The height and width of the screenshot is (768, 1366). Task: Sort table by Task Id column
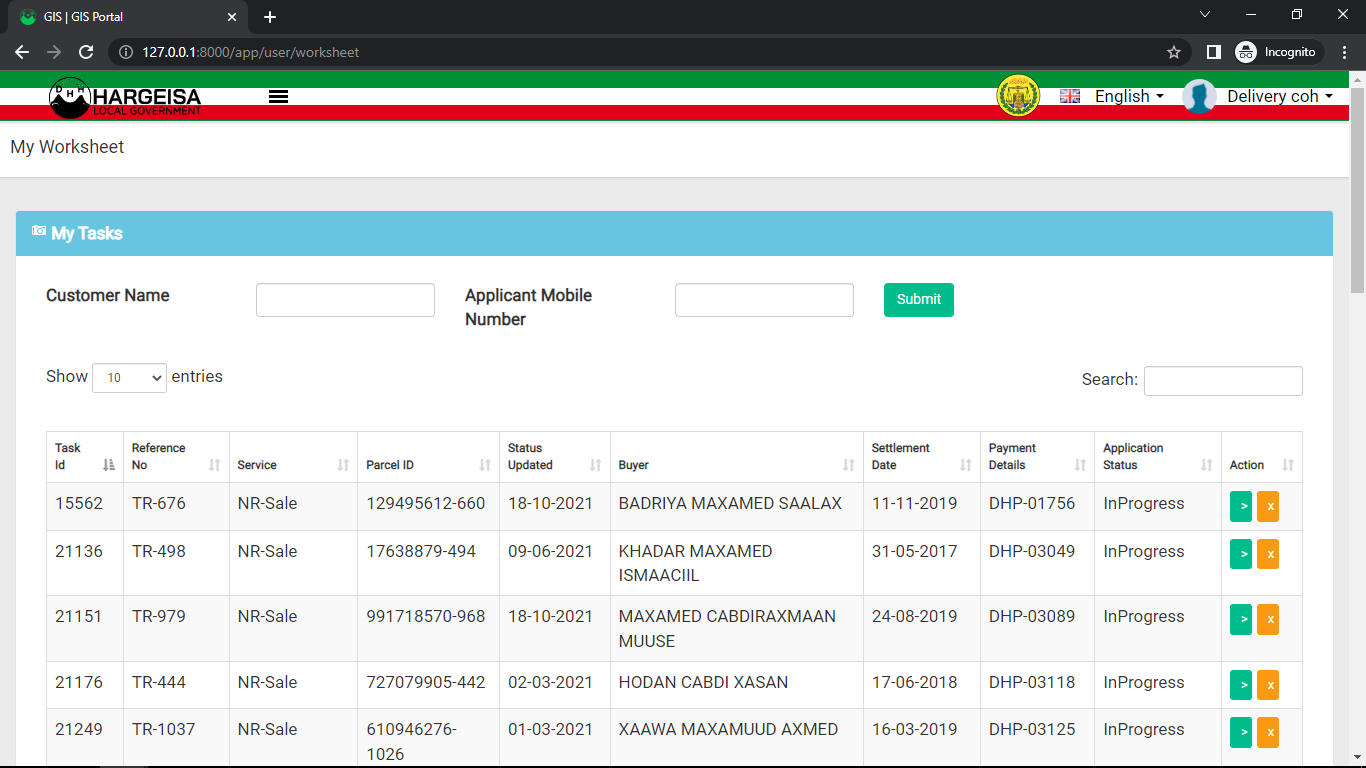tap(85, 457)
